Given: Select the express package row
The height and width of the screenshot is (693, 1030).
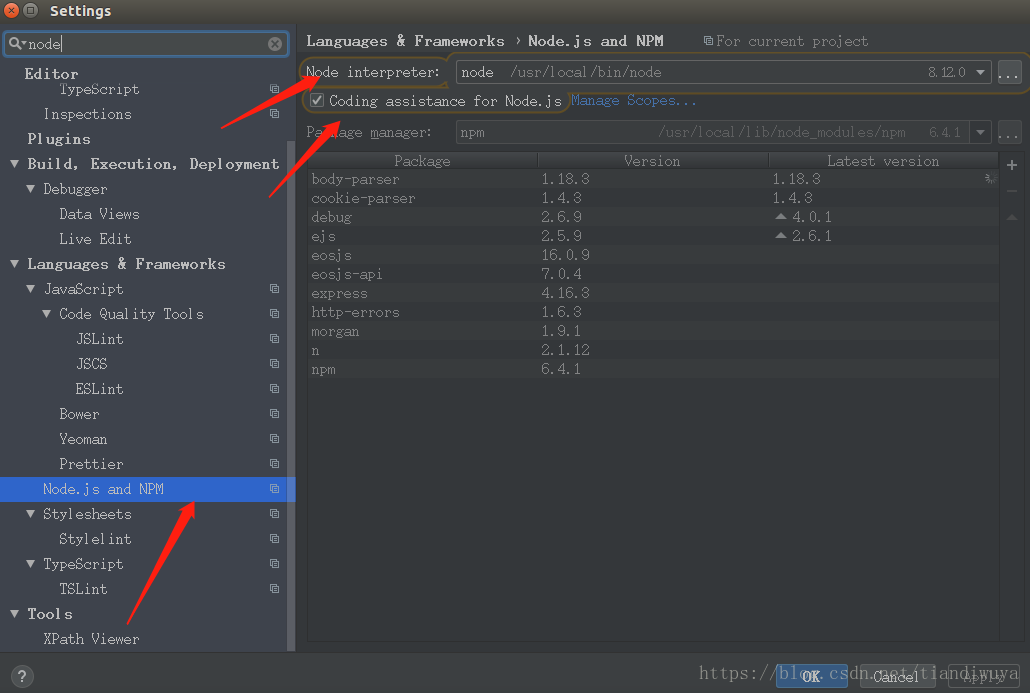Looking at the screenshot, I should coord(653,293).
